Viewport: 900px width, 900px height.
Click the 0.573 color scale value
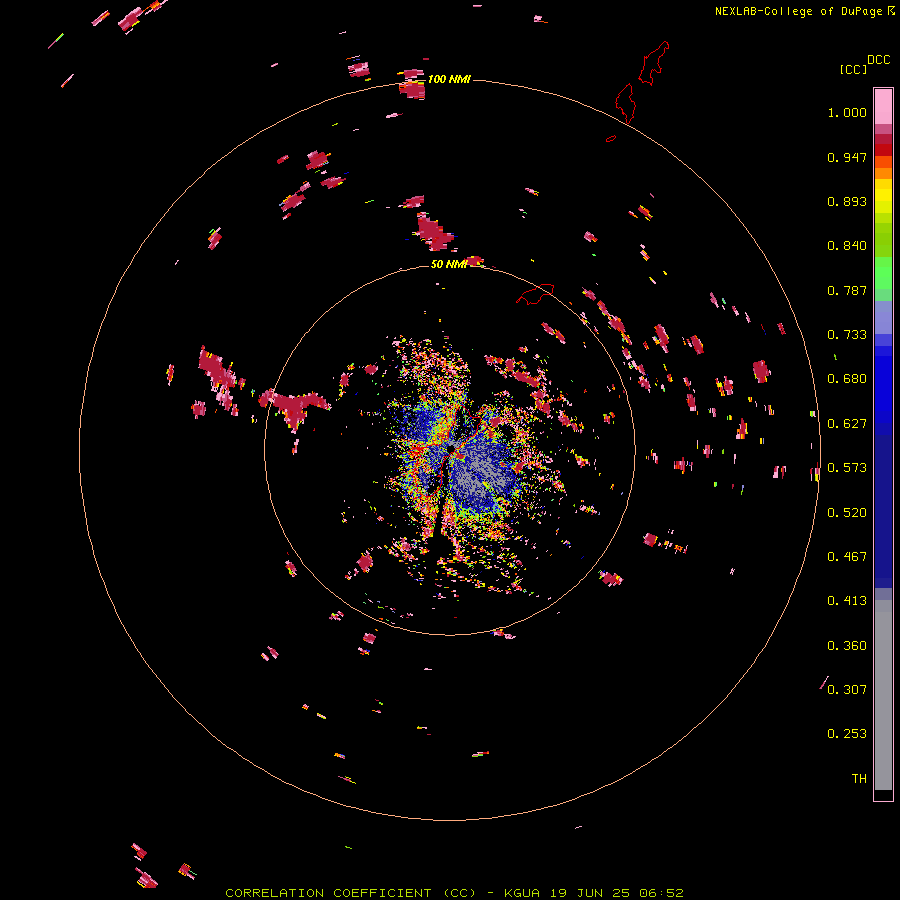(x=847, y=468)
